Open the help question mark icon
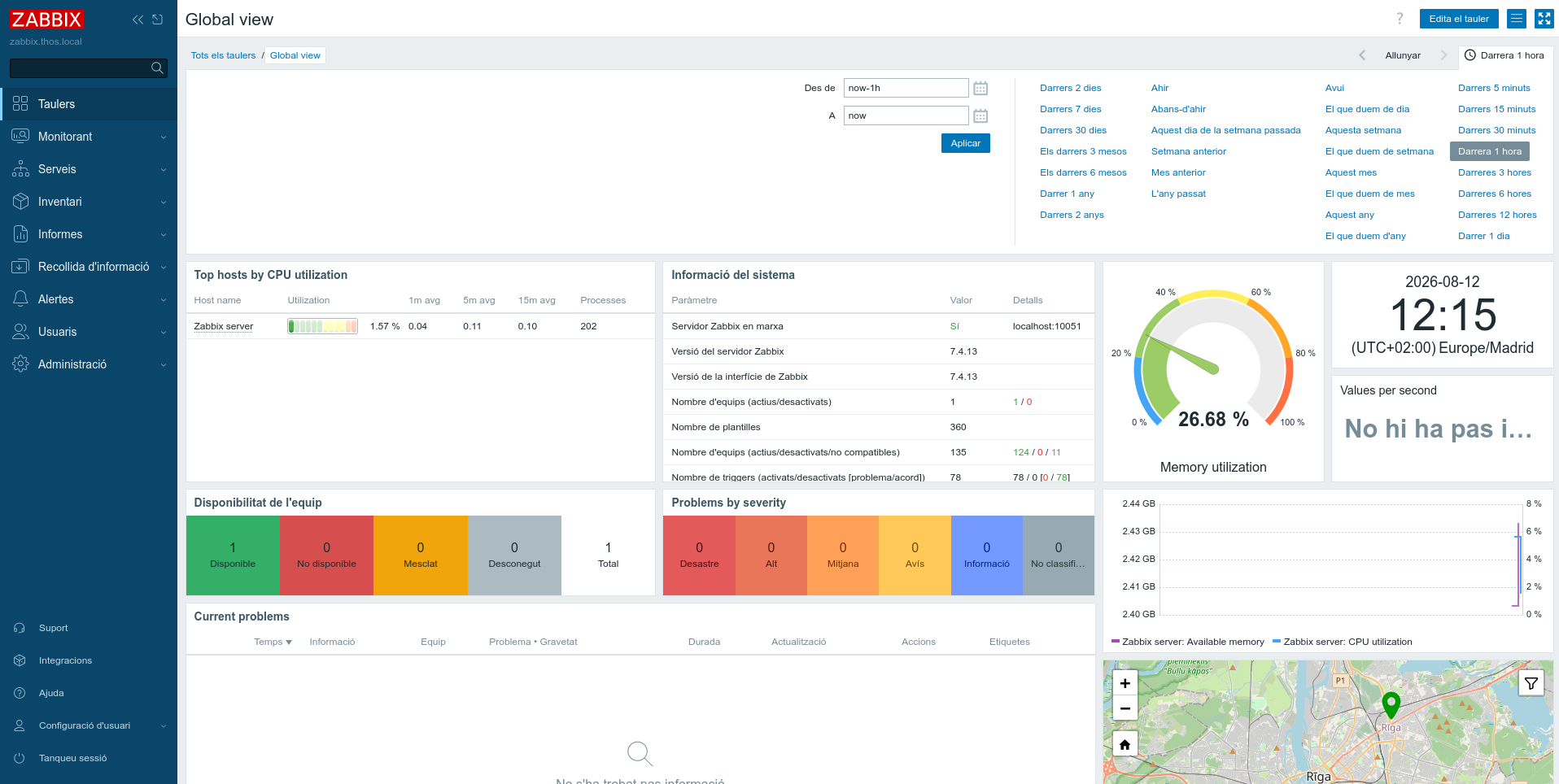The width and height of the screenshot is (1559, 784). tap(1400, 19)
